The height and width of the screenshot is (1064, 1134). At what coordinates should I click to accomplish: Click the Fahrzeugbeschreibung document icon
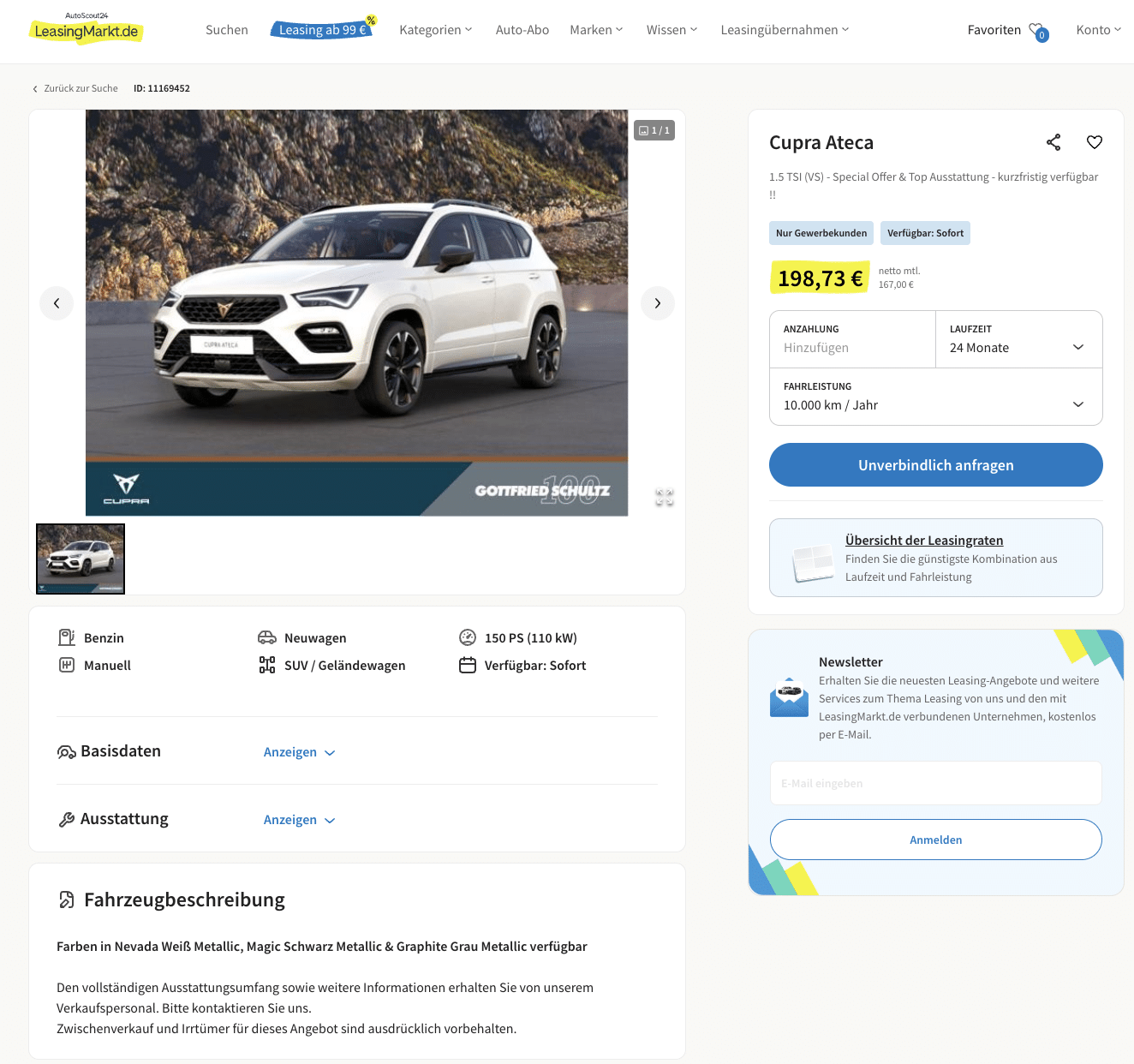tap(67, 900)
